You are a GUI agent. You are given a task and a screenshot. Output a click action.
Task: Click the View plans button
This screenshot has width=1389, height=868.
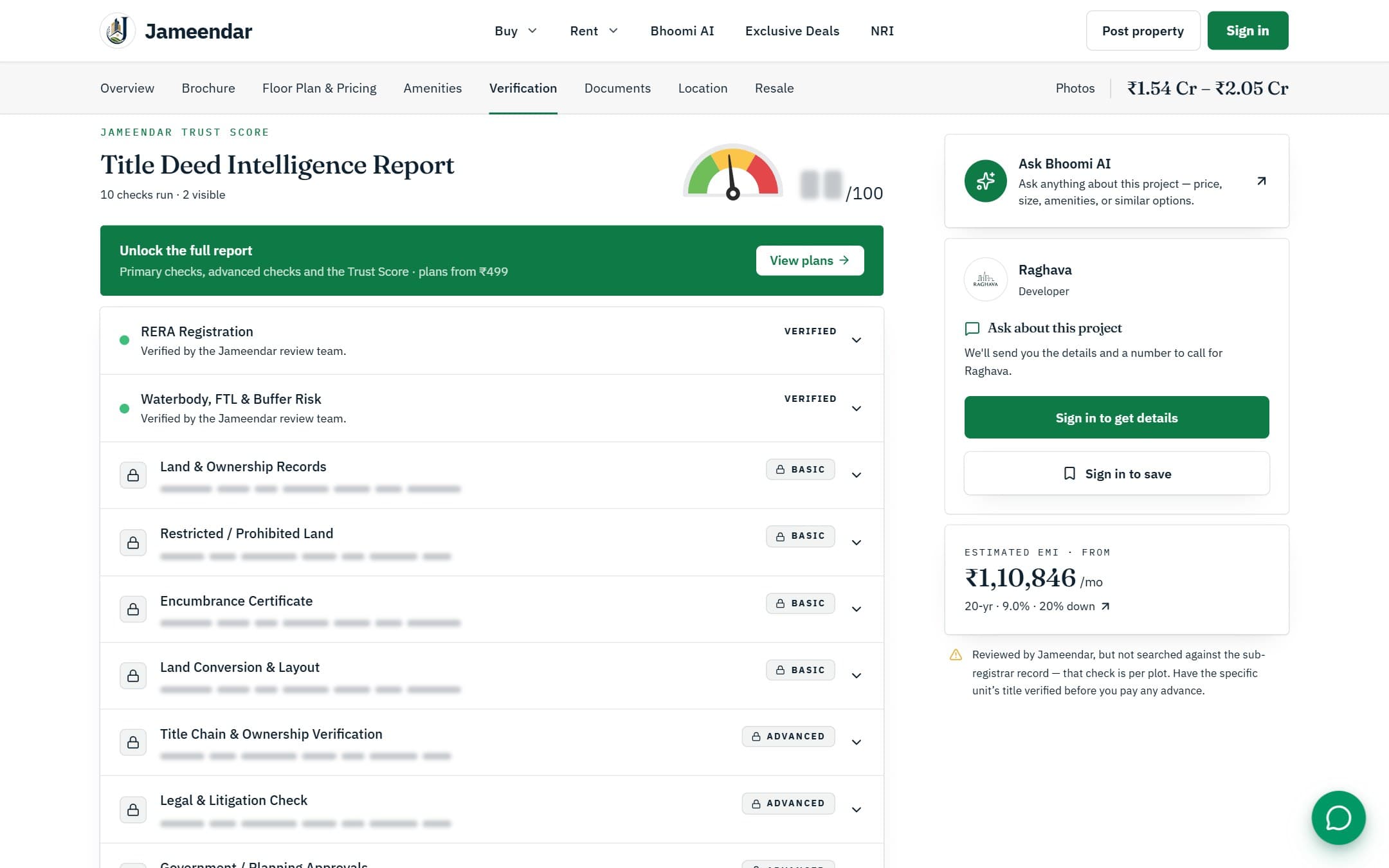pos(810,260)
